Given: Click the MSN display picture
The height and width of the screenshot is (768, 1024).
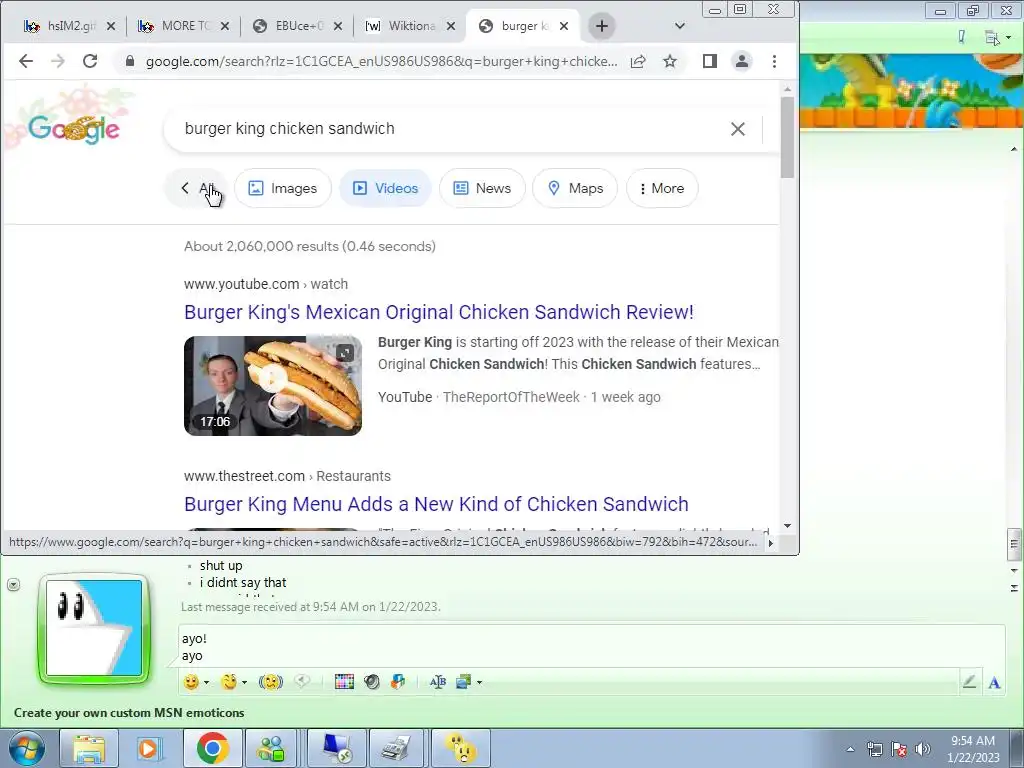Looking at the screenshot, I should 94,628.
